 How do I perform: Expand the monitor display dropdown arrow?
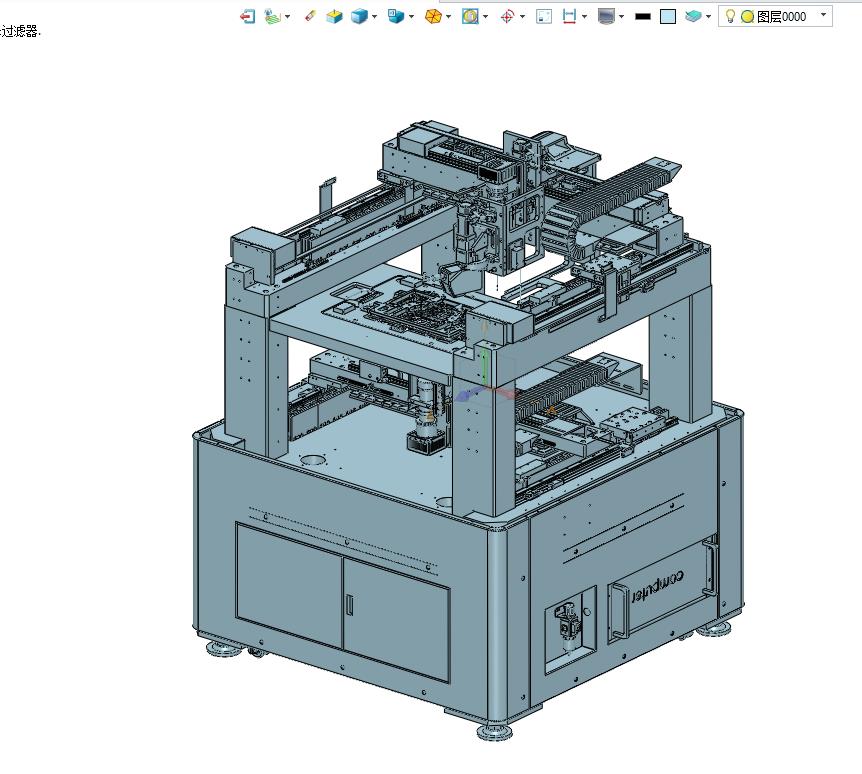pyautogui.click(x=622, y=16)
